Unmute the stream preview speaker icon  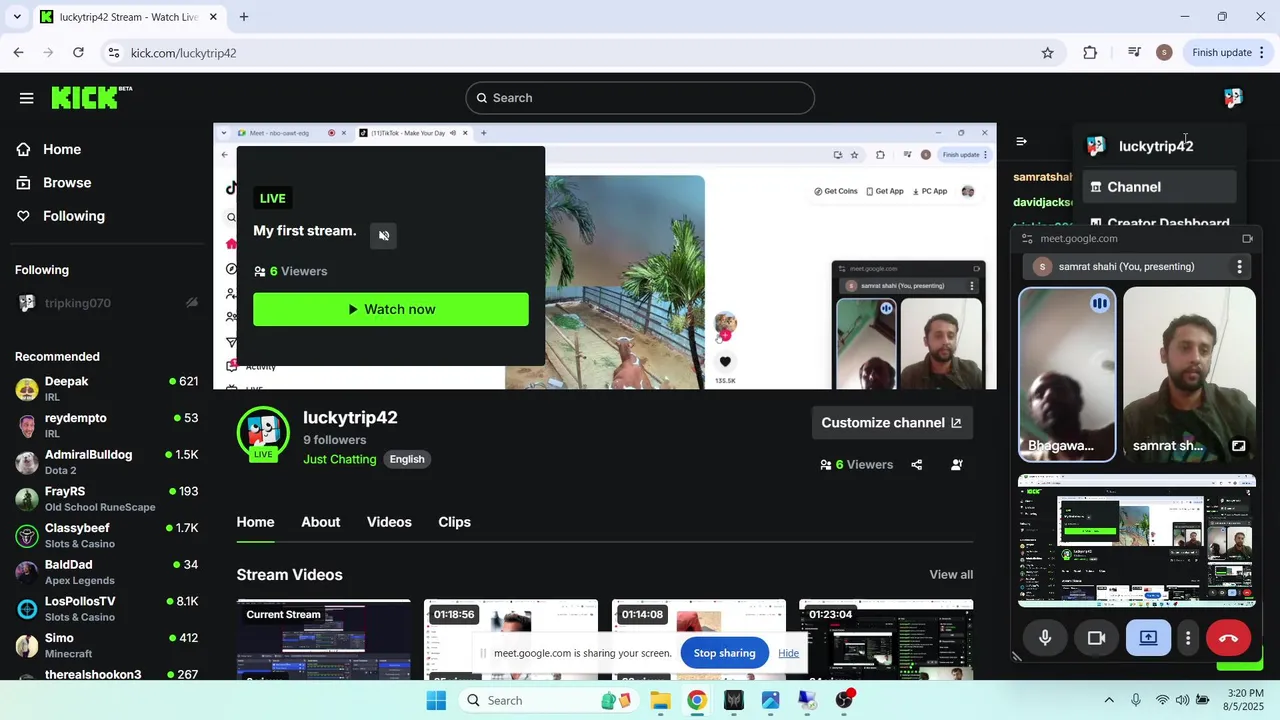[384, 236]
